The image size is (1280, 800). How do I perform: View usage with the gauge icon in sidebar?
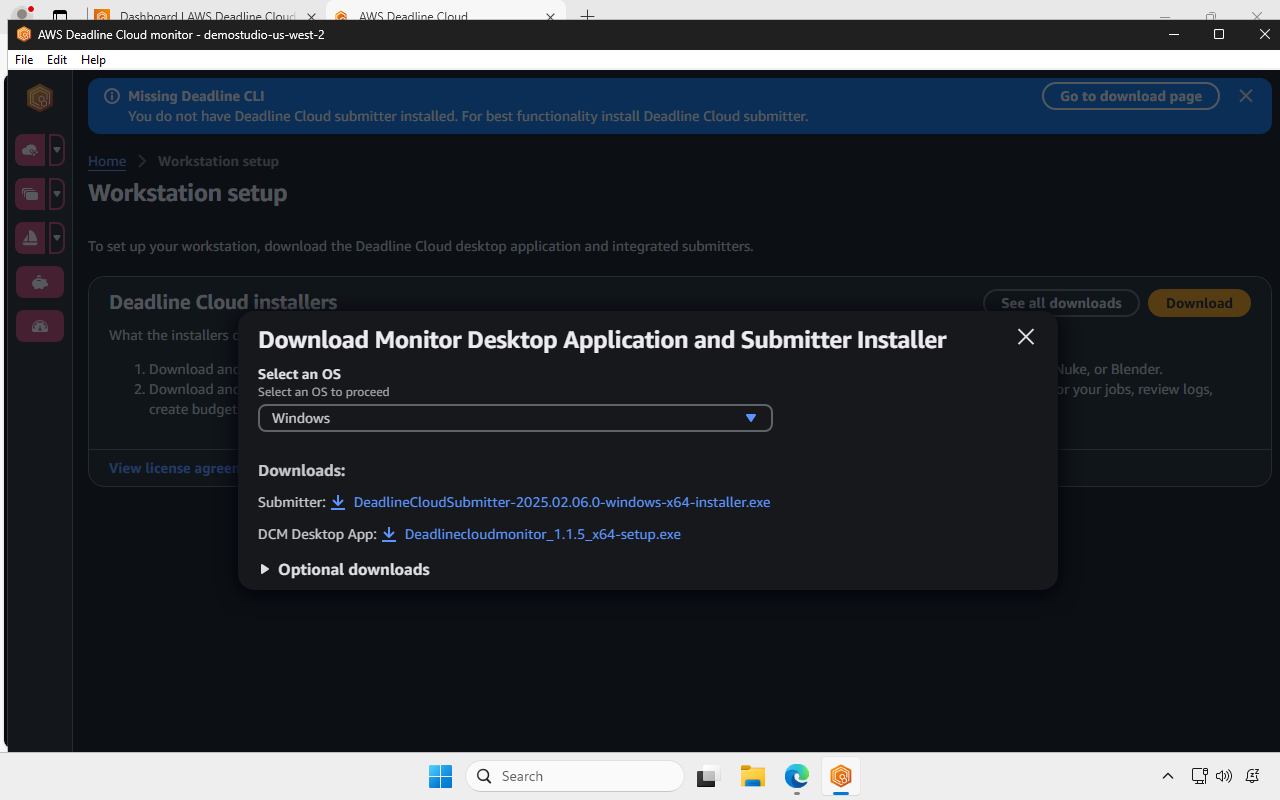click(39, 325)
